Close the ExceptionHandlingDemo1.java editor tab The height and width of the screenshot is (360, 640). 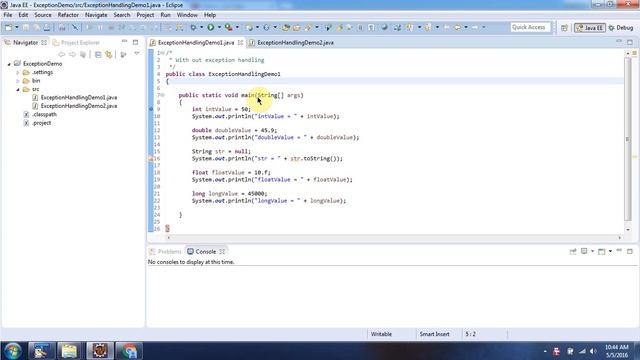240,42
